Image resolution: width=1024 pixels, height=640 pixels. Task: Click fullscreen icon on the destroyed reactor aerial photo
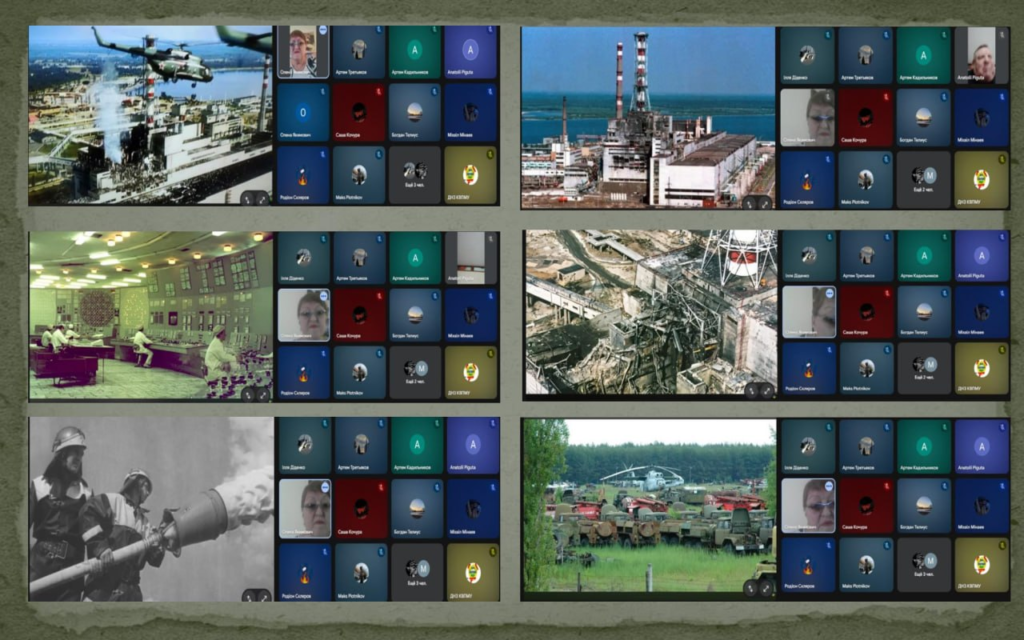point(764,388)
